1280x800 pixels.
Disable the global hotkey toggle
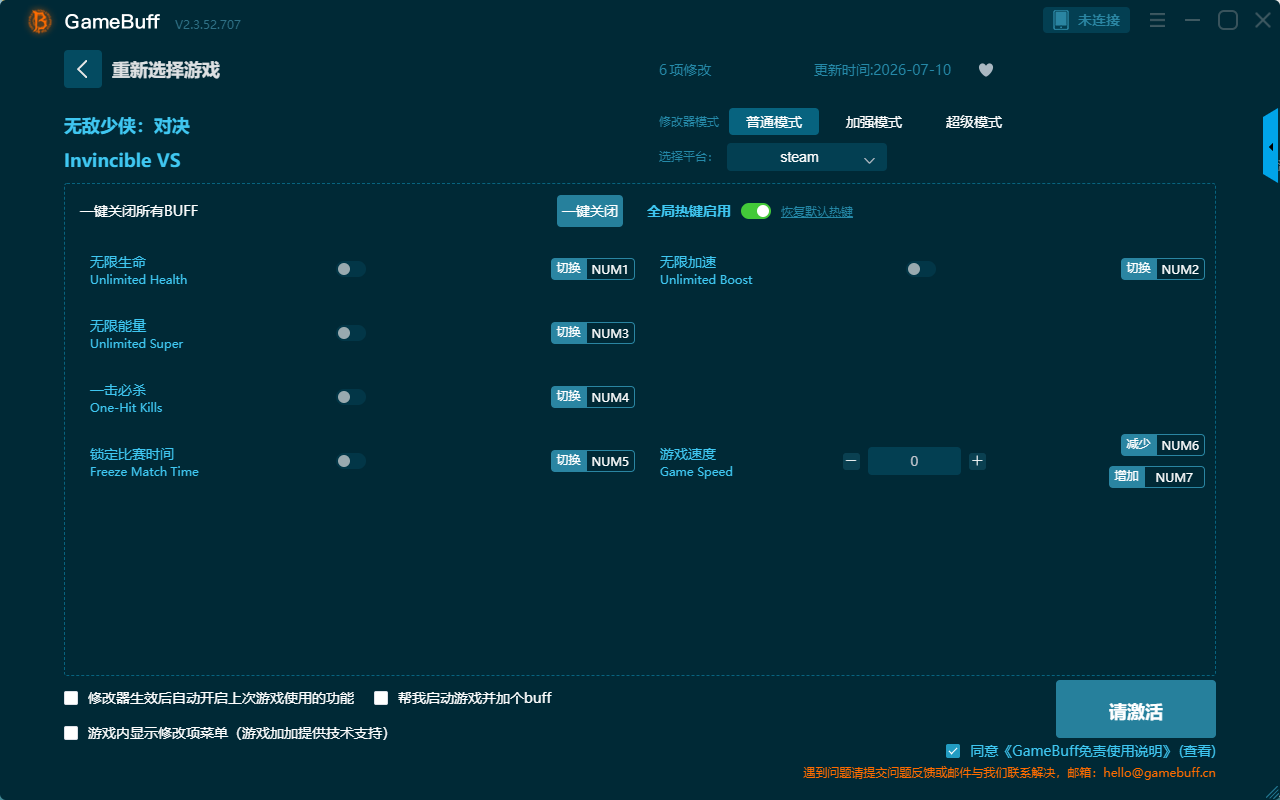coord(756,211)
